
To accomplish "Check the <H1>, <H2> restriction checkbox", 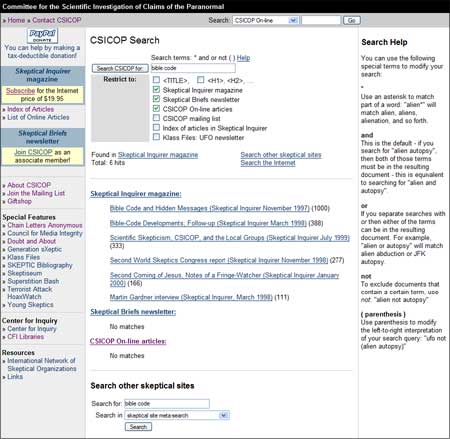I will tap(200, 80).
